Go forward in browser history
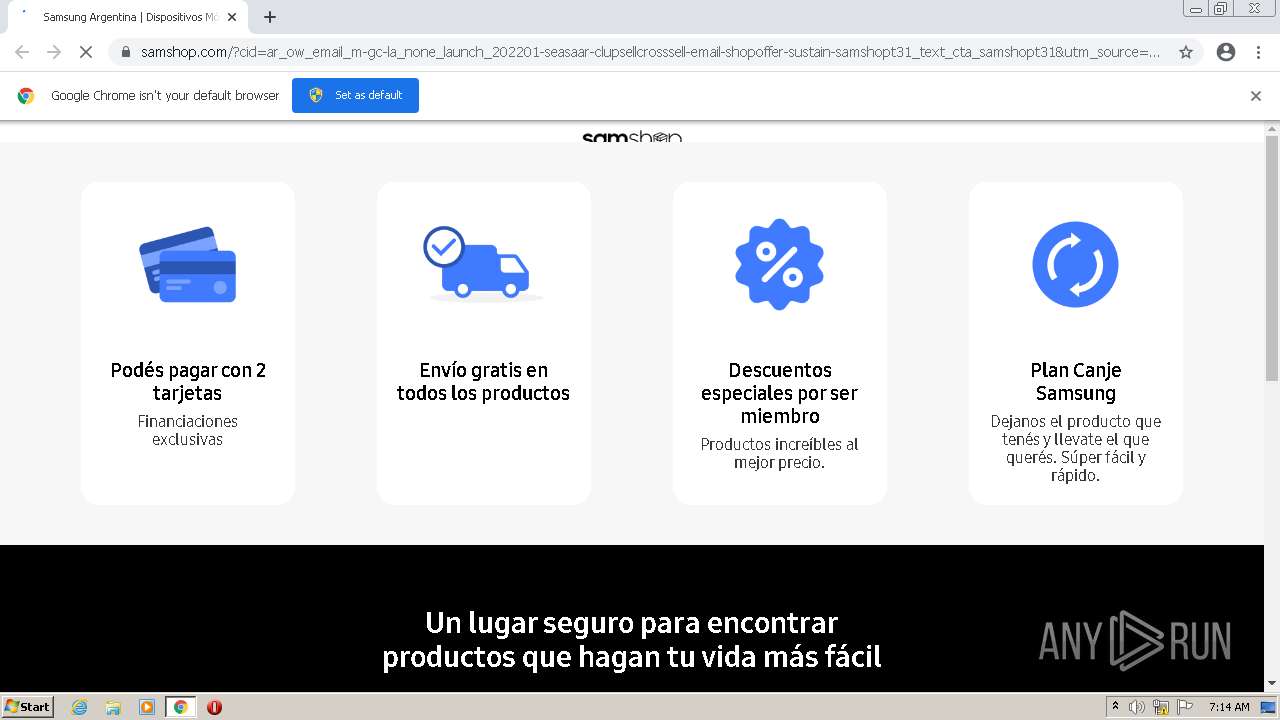The height and width of the screenshot is (720, 1280). (x=54, y=52)
